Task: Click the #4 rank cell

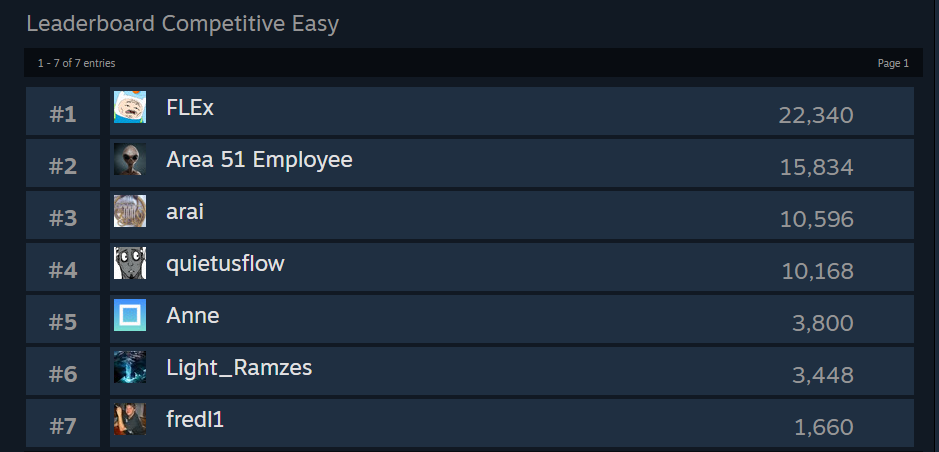Action: 63,271
